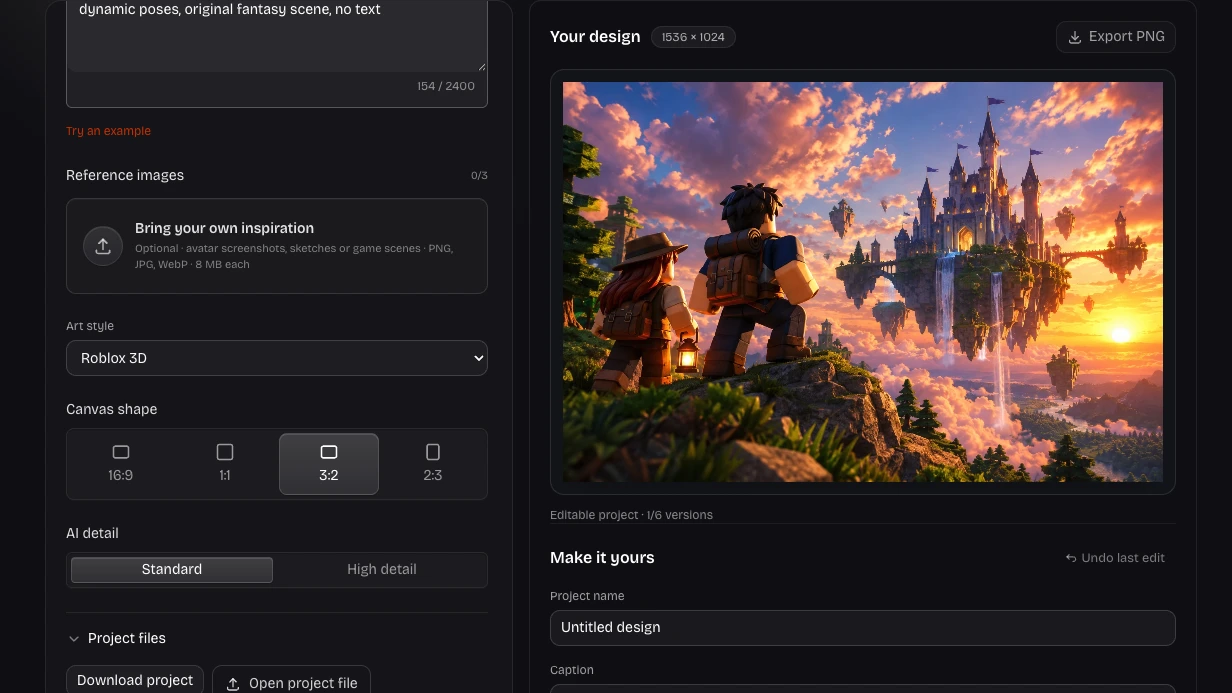Click the prompt text area
The image size is (1232, 693).
pos(277,36)
